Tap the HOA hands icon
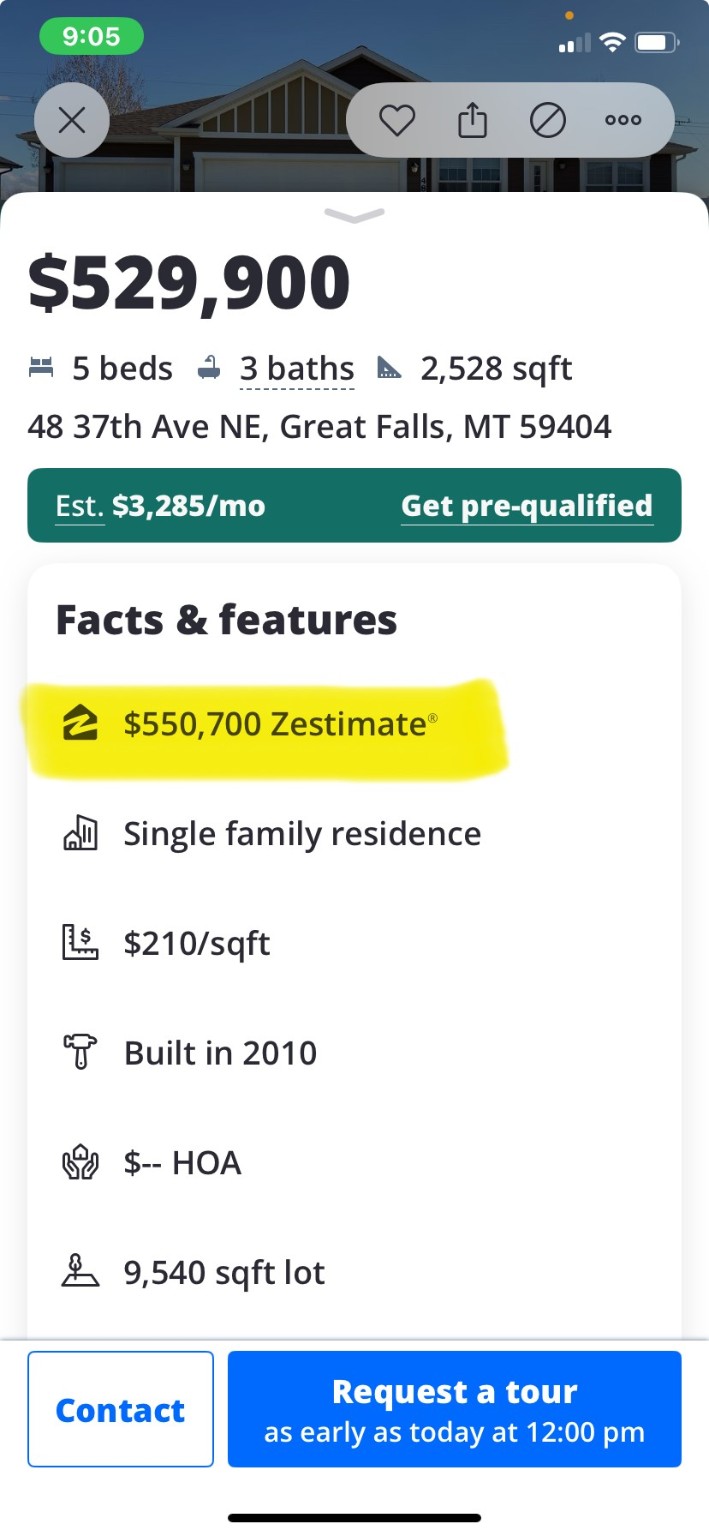The width and height of the screenshot is (709, 1536). click(80, 1163)
